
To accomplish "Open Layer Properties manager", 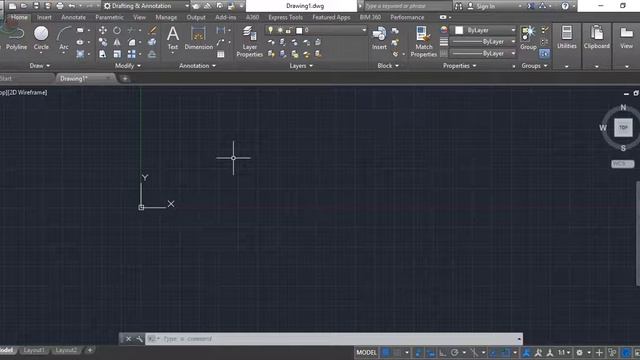I will coord(249,41).
